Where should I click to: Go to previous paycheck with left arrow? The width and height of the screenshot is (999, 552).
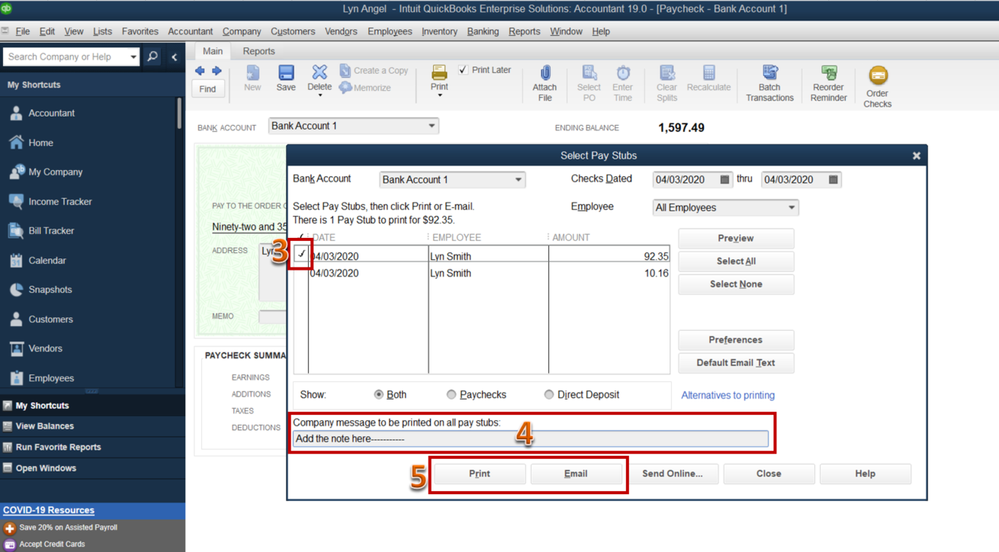(x=200, y=71)
